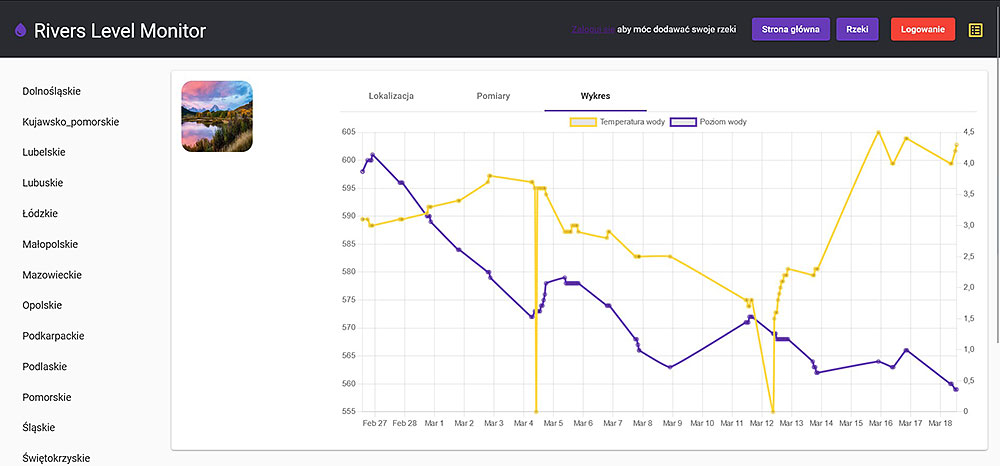Switch to the Pomiary tab
1000x466 pixels.
[x=493, y=96]
